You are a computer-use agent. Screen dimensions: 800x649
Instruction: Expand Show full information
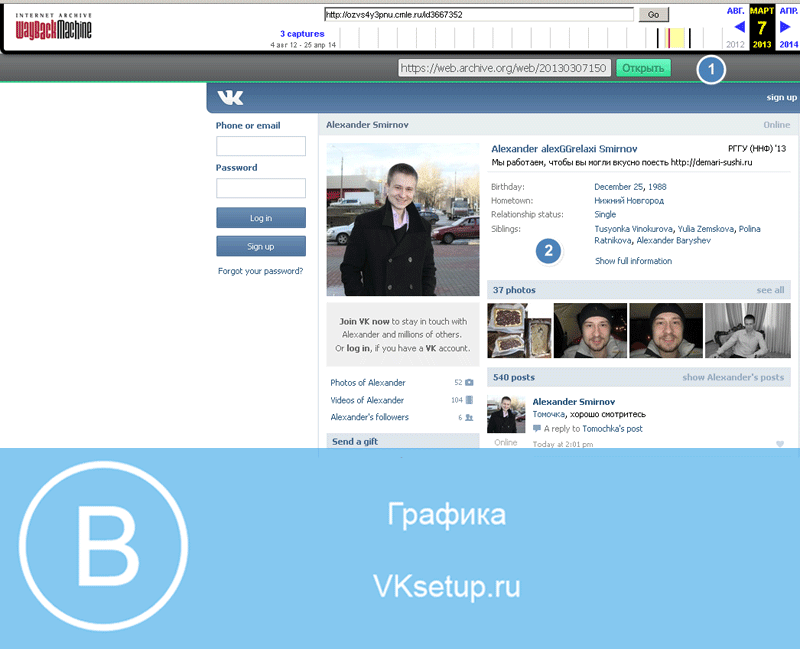(x=633, y=261)
